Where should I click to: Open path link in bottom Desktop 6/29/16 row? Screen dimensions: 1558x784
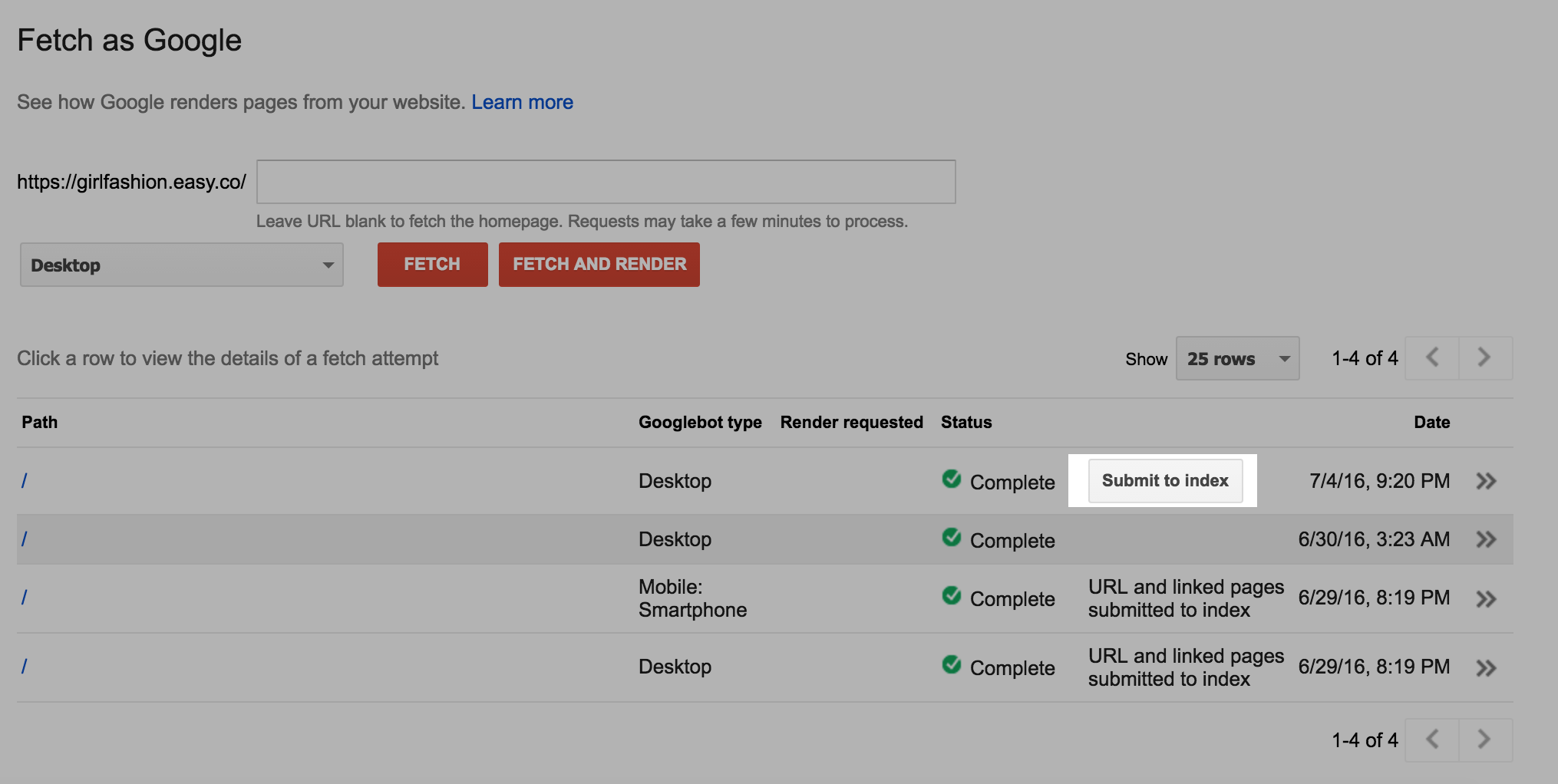click(25, 667)
